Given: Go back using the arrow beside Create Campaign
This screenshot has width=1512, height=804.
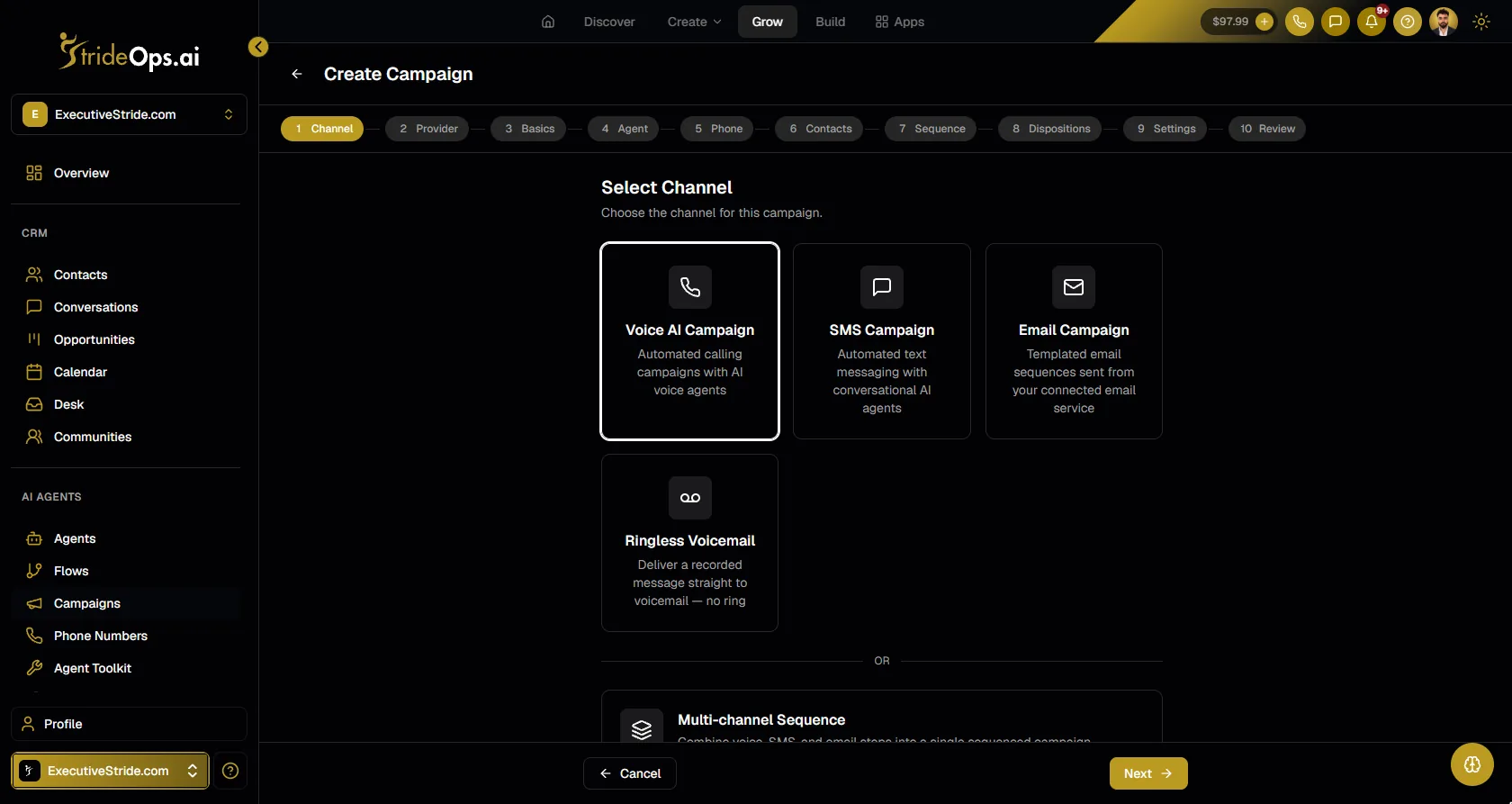Looking at the screenshot, I should [297, 74].
